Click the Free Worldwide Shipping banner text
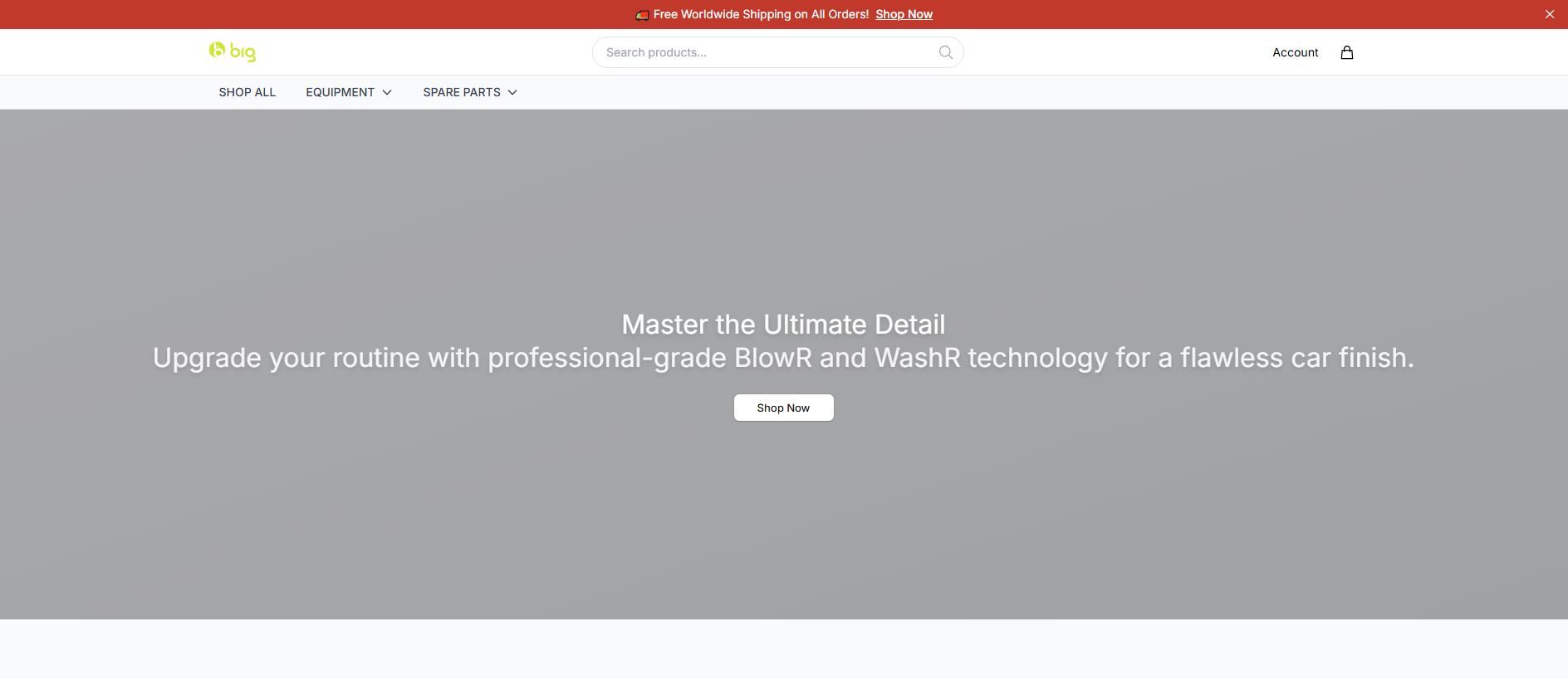 point(761,14)
